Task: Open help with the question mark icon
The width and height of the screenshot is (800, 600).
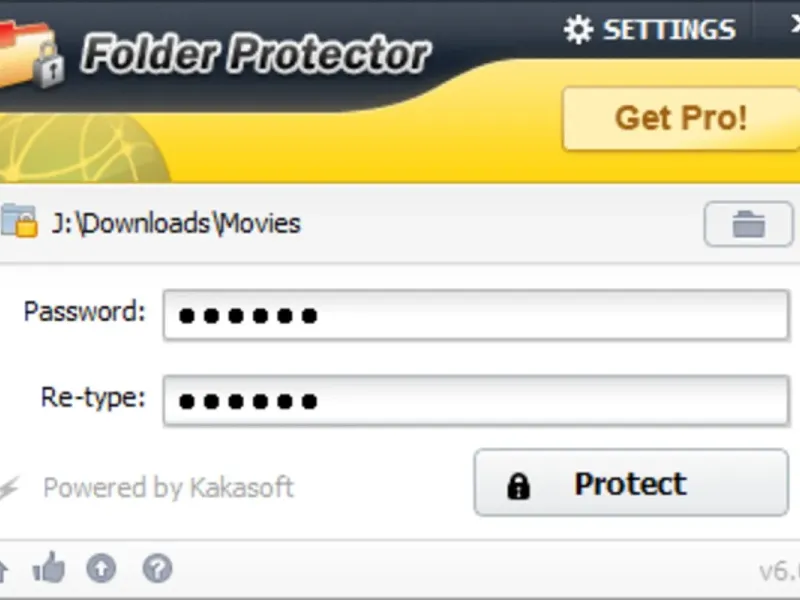Action: coord(157,569)
